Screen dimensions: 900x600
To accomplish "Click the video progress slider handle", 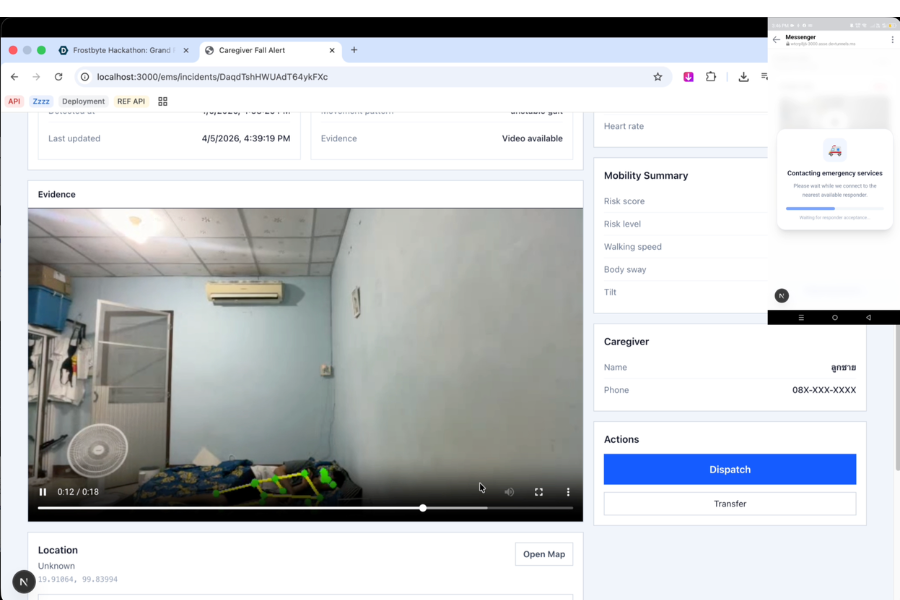I will (423, 508).
